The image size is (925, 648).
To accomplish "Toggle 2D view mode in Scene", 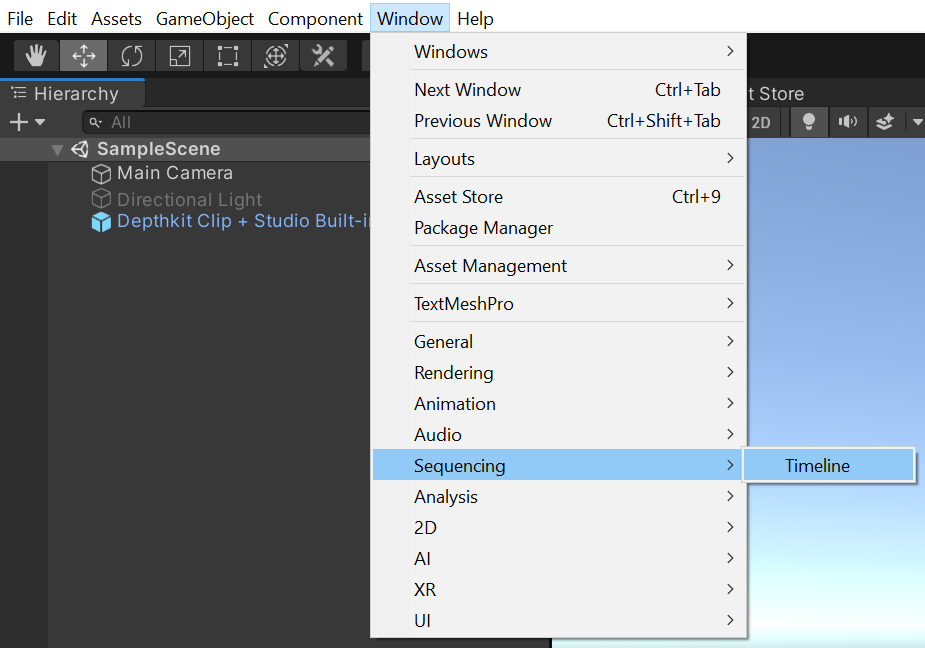I will 761,122.
